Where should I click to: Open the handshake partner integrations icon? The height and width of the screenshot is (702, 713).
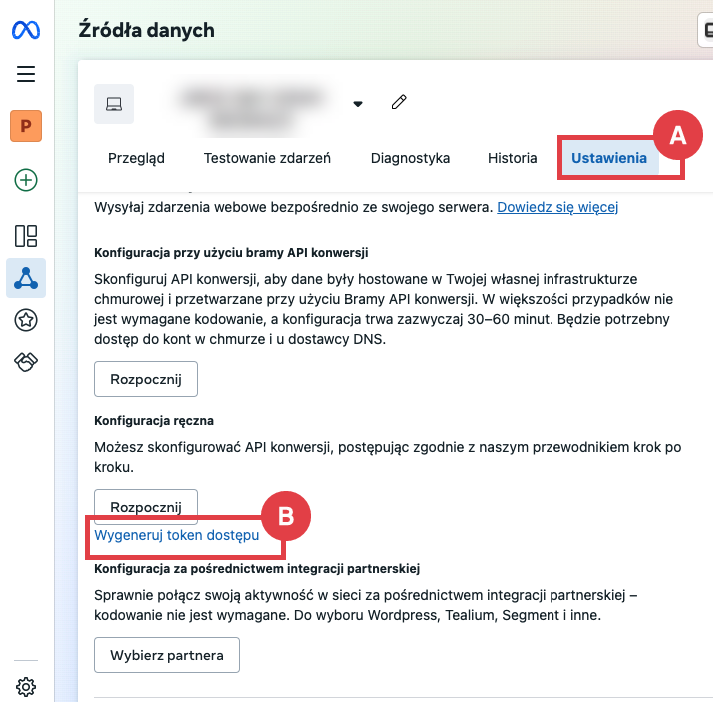[26, 362]
